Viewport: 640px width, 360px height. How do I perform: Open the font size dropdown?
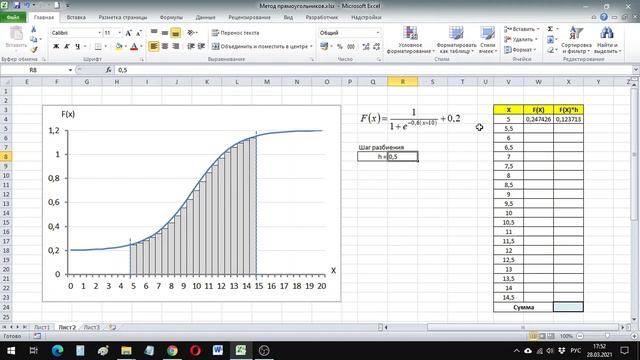[120, 33]
